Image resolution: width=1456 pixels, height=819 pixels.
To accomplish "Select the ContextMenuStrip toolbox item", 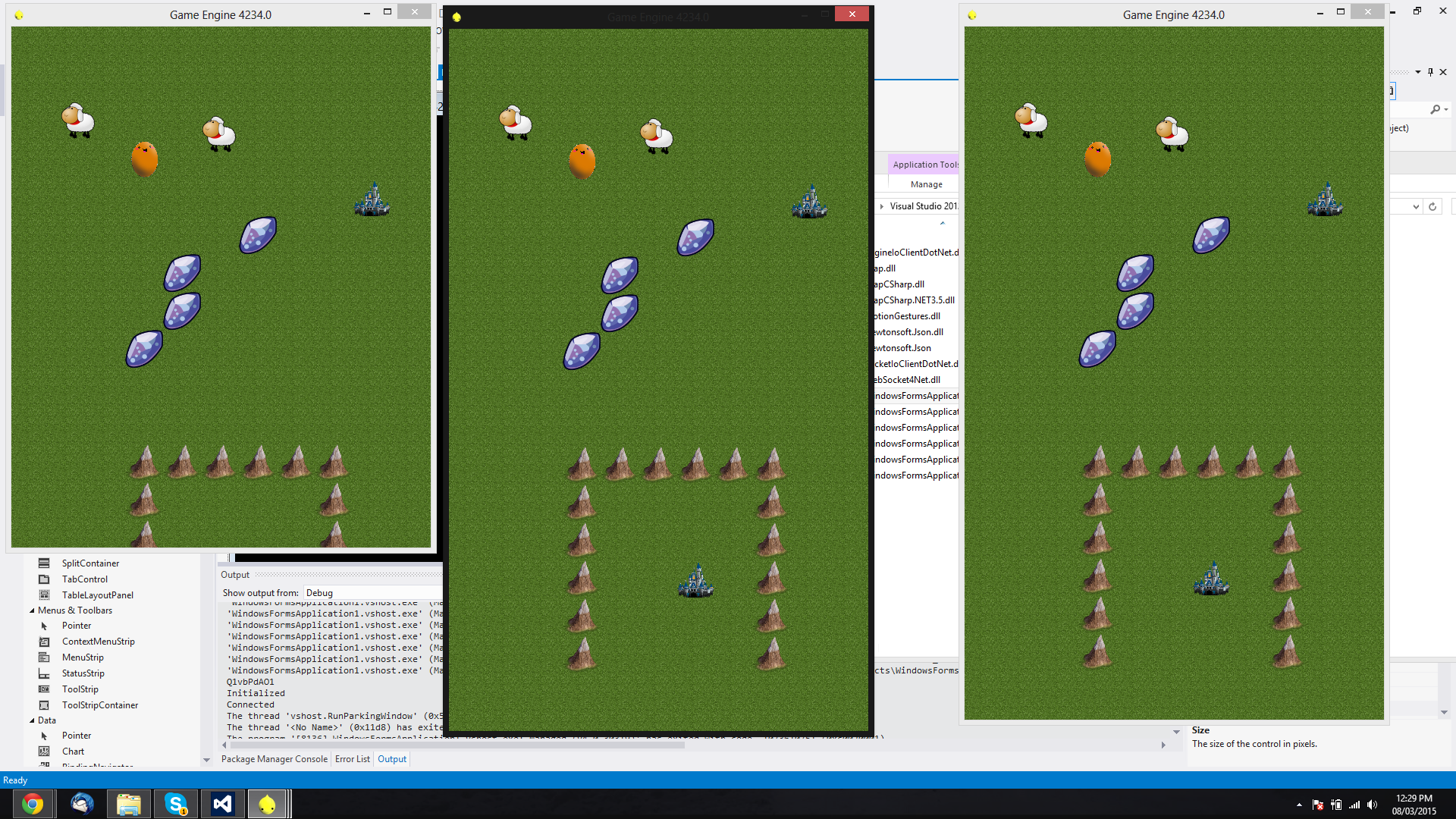I will (98, 642).
